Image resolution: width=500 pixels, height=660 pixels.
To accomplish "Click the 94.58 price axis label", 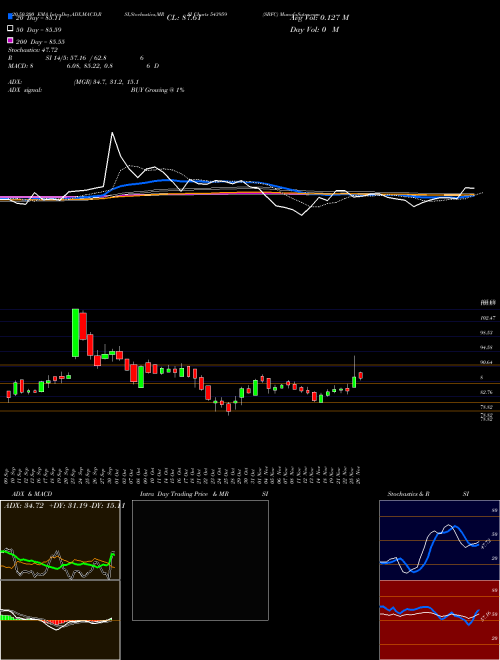I will 487,348.
